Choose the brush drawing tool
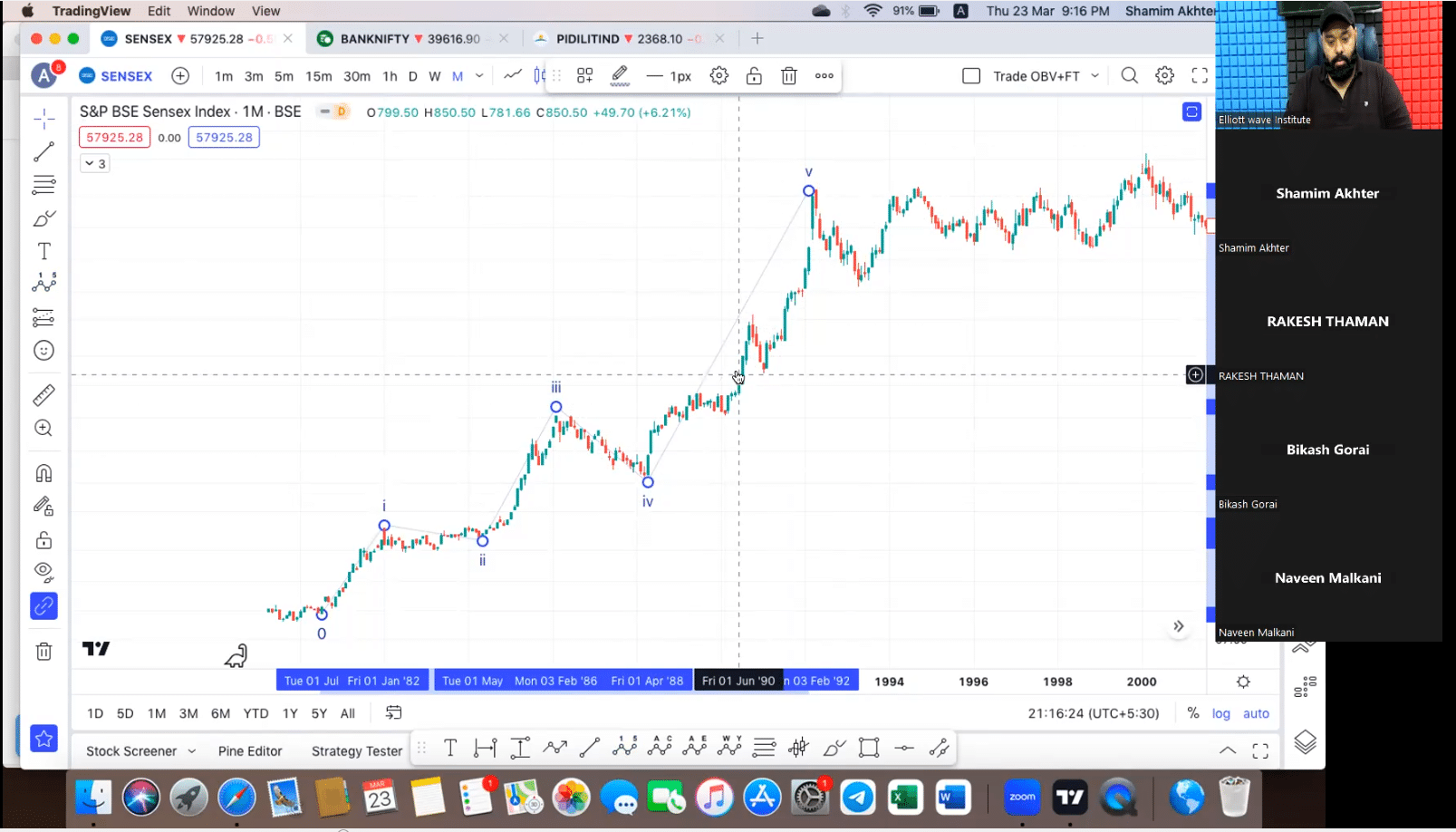 (43, 218)
